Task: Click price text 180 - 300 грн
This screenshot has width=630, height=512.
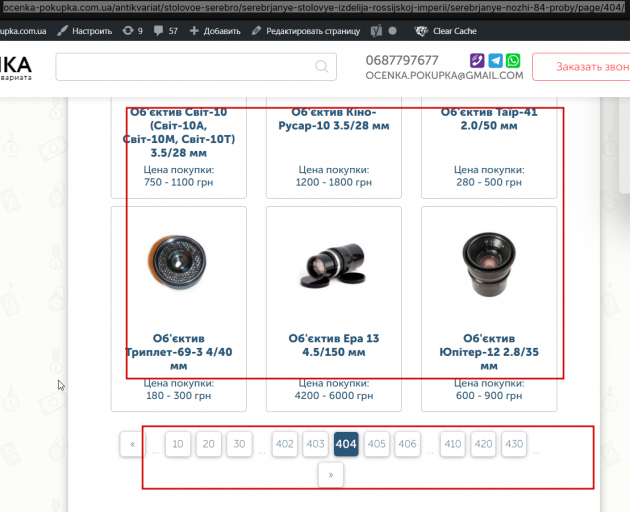Action: pyautogui.click(x=179, y=396)
